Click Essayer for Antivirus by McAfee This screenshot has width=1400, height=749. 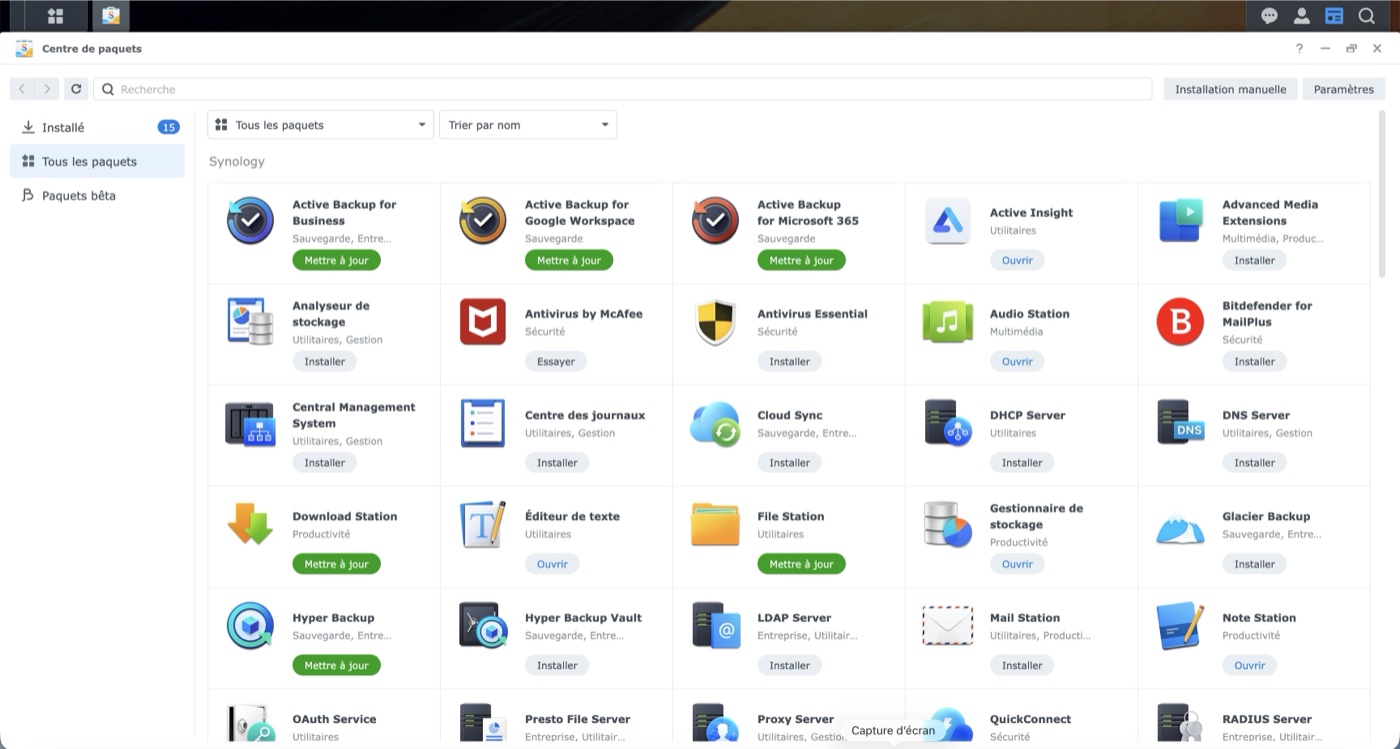tap(556, 361)
